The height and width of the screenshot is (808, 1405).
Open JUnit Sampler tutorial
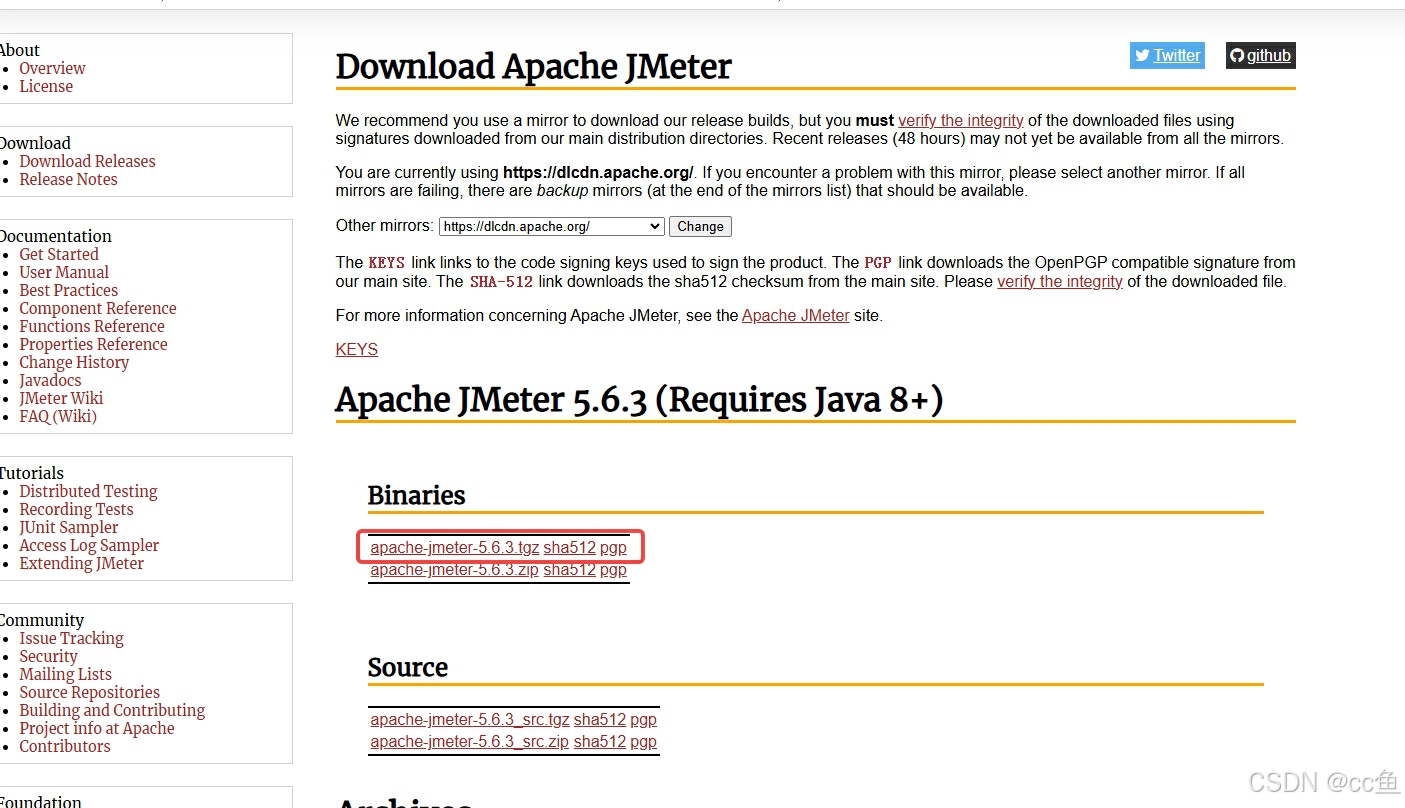click(x=69, y=528)
